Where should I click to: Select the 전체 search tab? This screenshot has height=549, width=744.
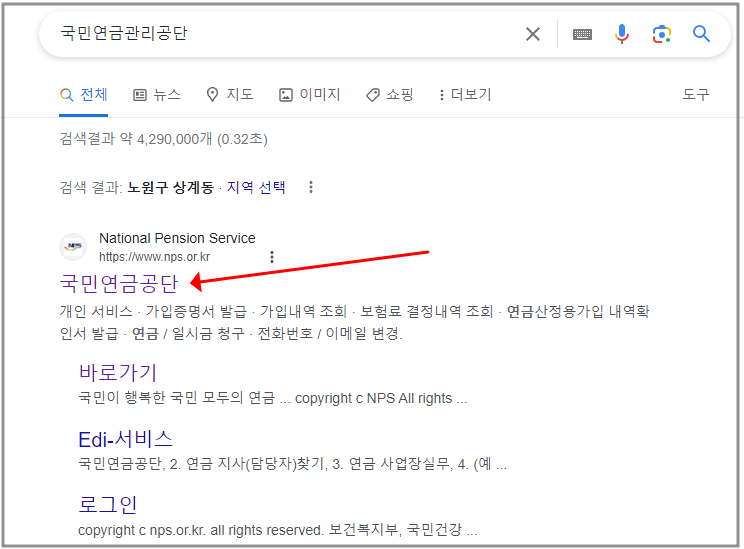[84, 95]
